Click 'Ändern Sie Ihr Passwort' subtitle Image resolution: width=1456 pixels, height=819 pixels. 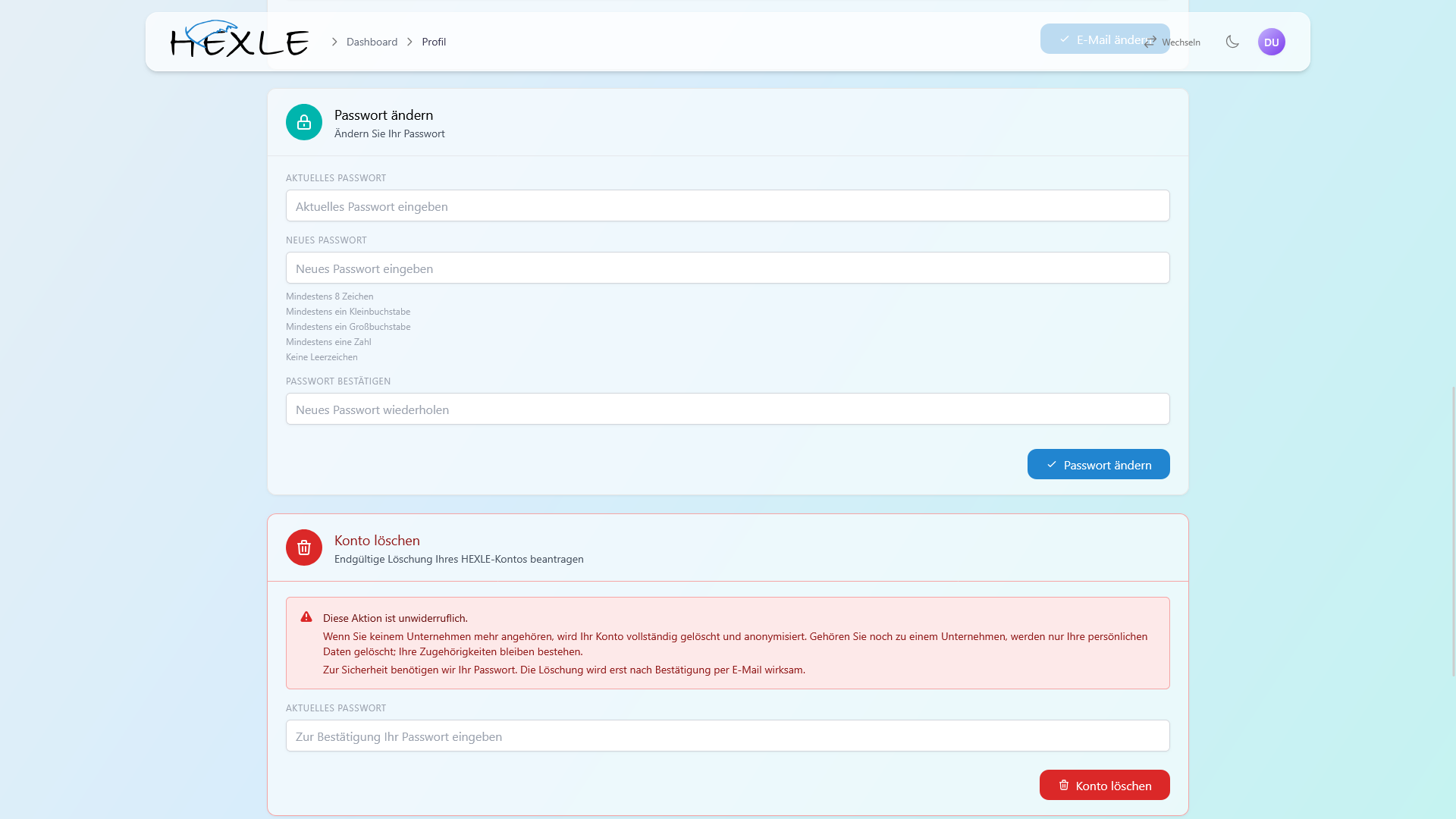[390, 133]
